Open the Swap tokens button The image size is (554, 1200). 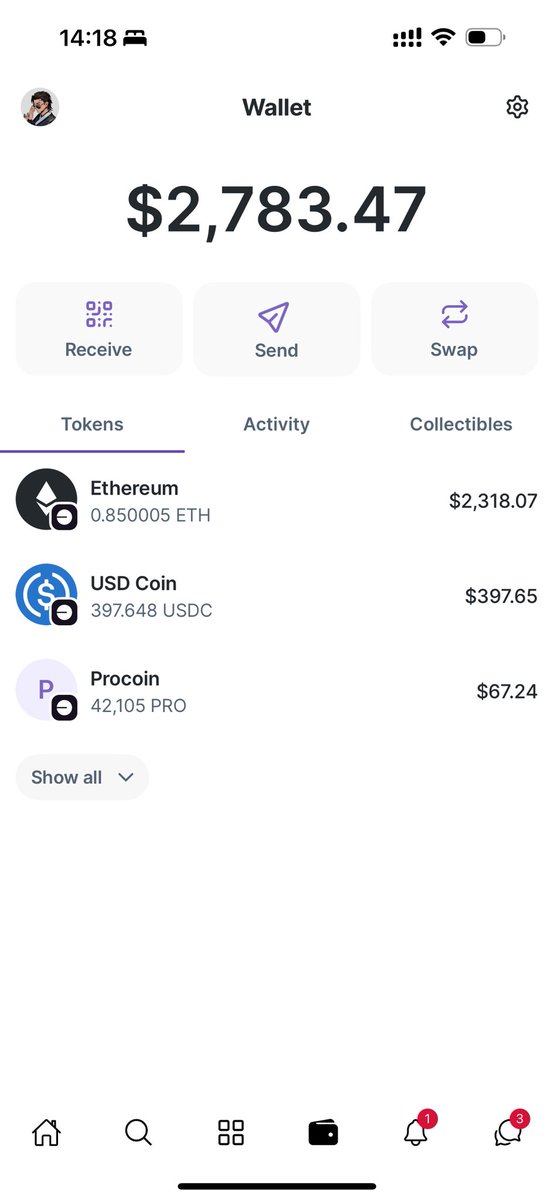454,329
